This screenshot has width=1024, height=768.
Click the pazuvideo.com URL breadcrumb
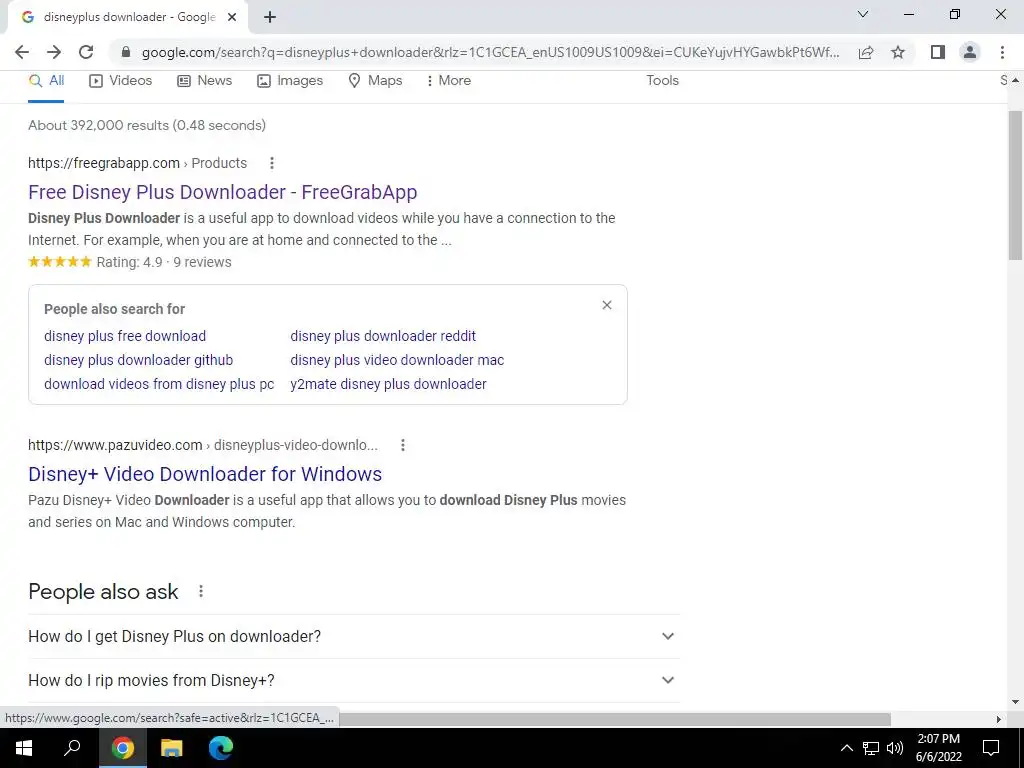(x=202, y=445)
